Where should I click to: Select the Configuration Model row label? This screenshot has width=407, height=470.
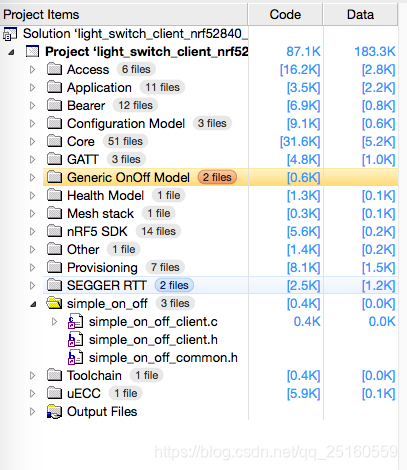(126, 123)
